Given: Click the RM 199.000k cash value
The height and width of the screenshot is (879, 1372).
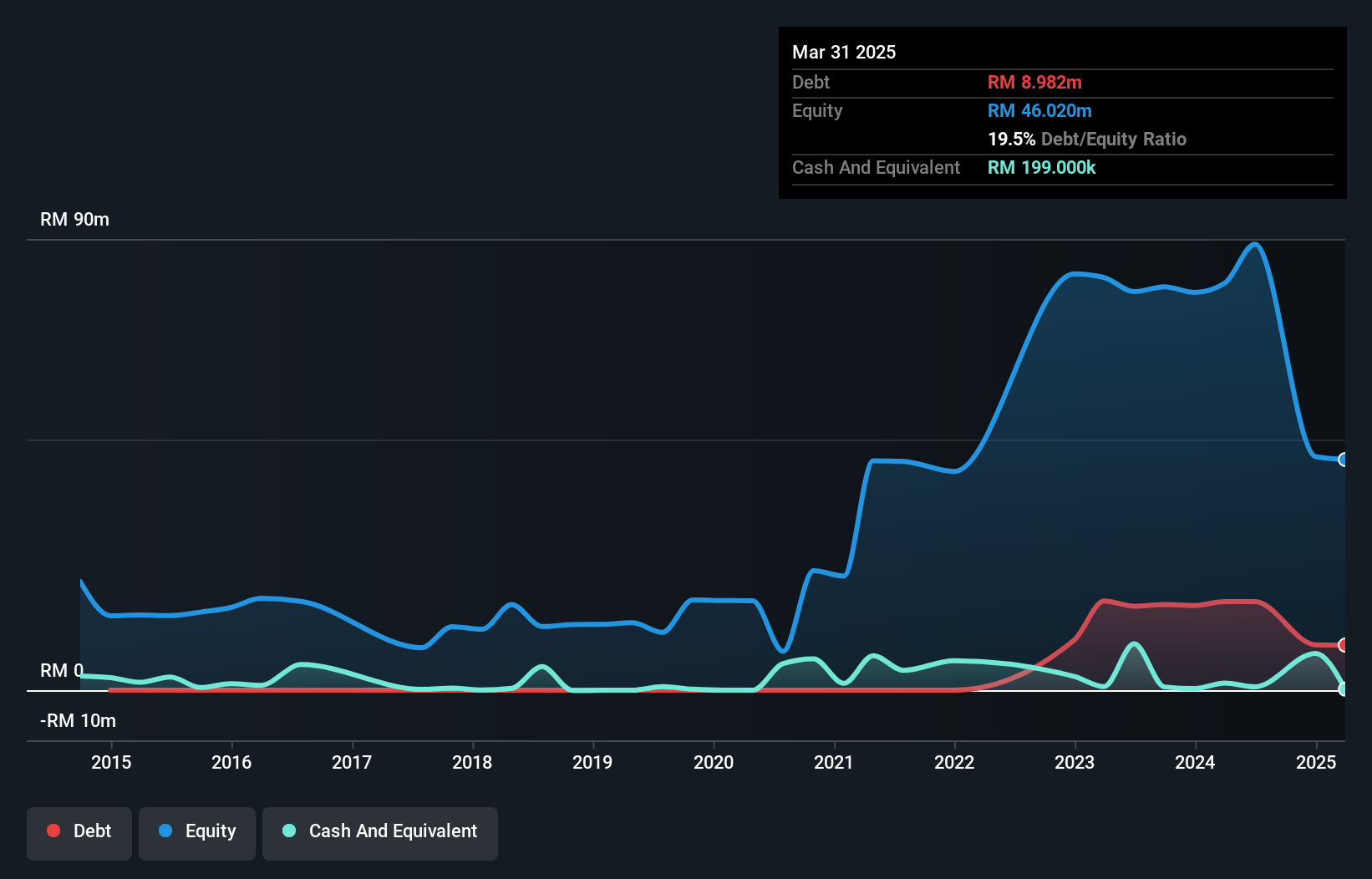Looking at the screenshot, I should coord(1041,168).
